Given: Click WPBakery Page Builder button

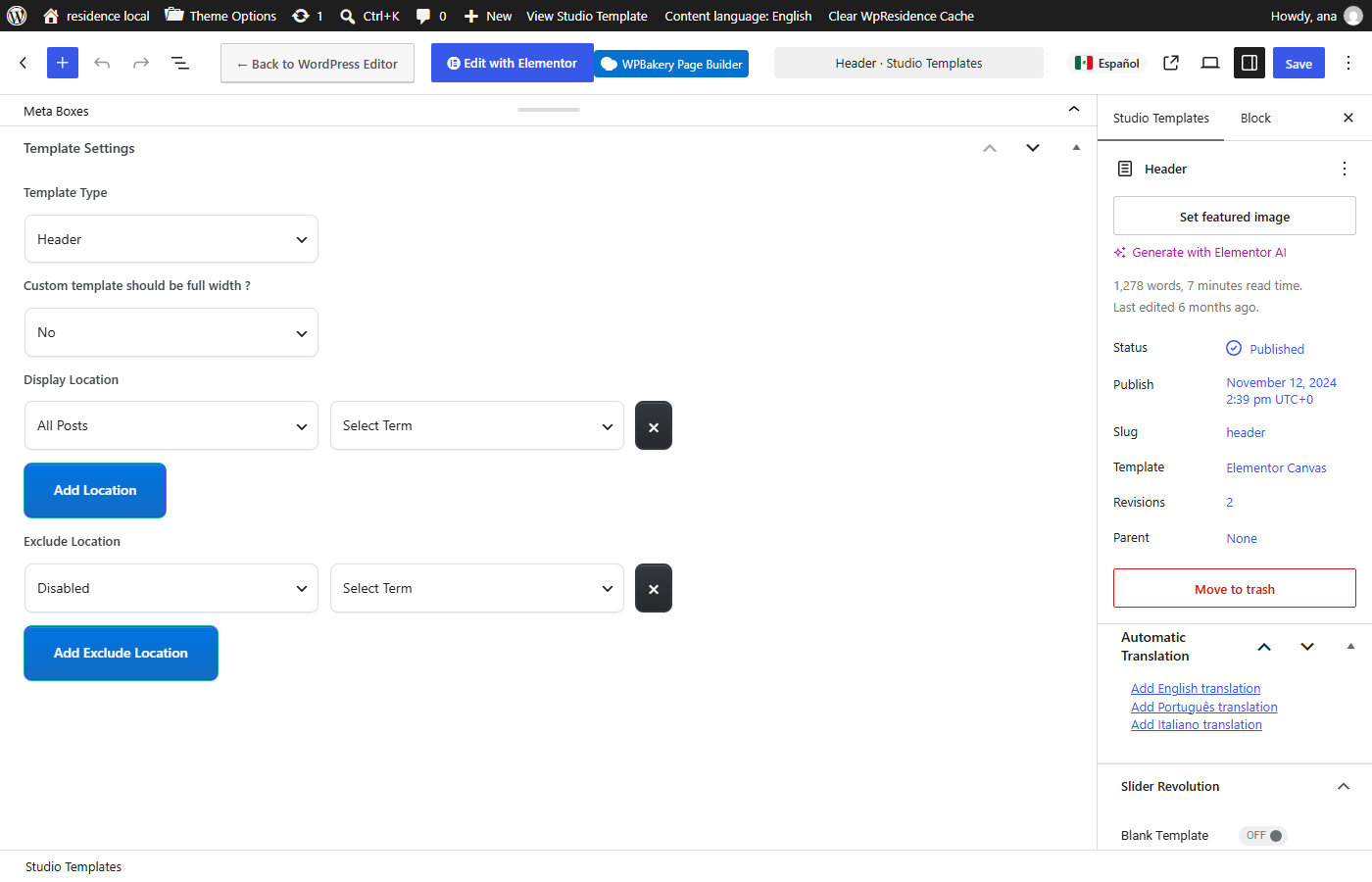Looking at the screenshot, I should click(x=672, y=64).
